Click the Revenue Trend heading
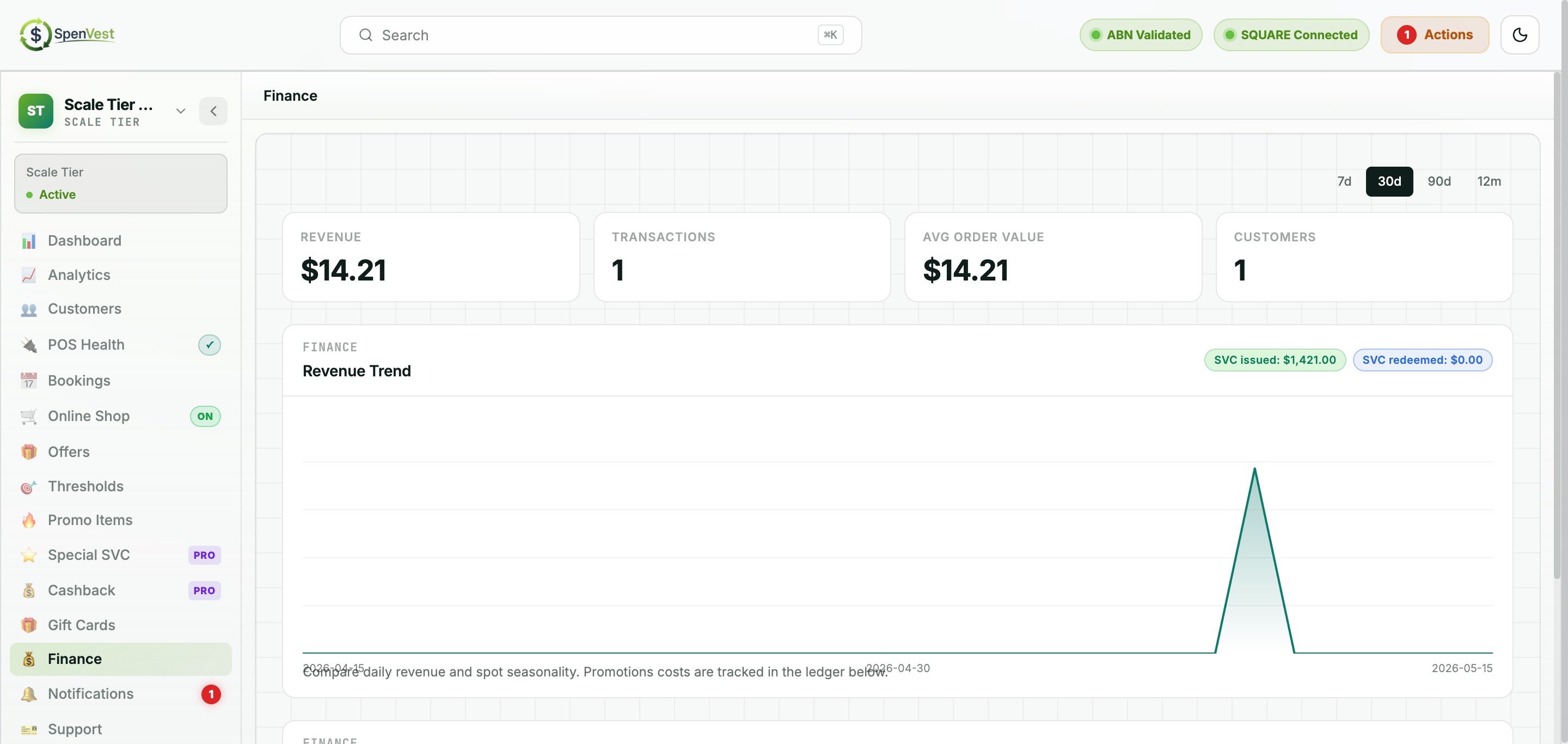The image size is (1568, 744). (356, 371)
